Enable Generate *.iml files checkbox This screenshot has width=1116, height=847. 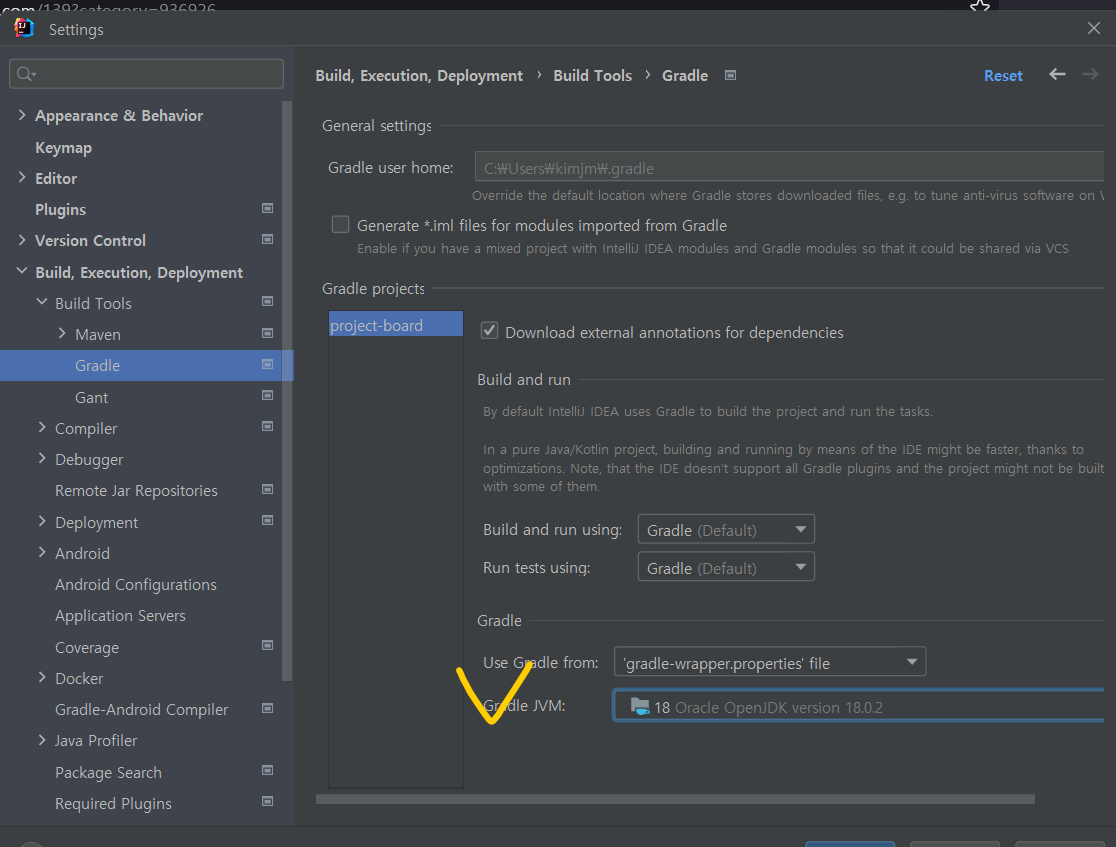pos(341,225)
